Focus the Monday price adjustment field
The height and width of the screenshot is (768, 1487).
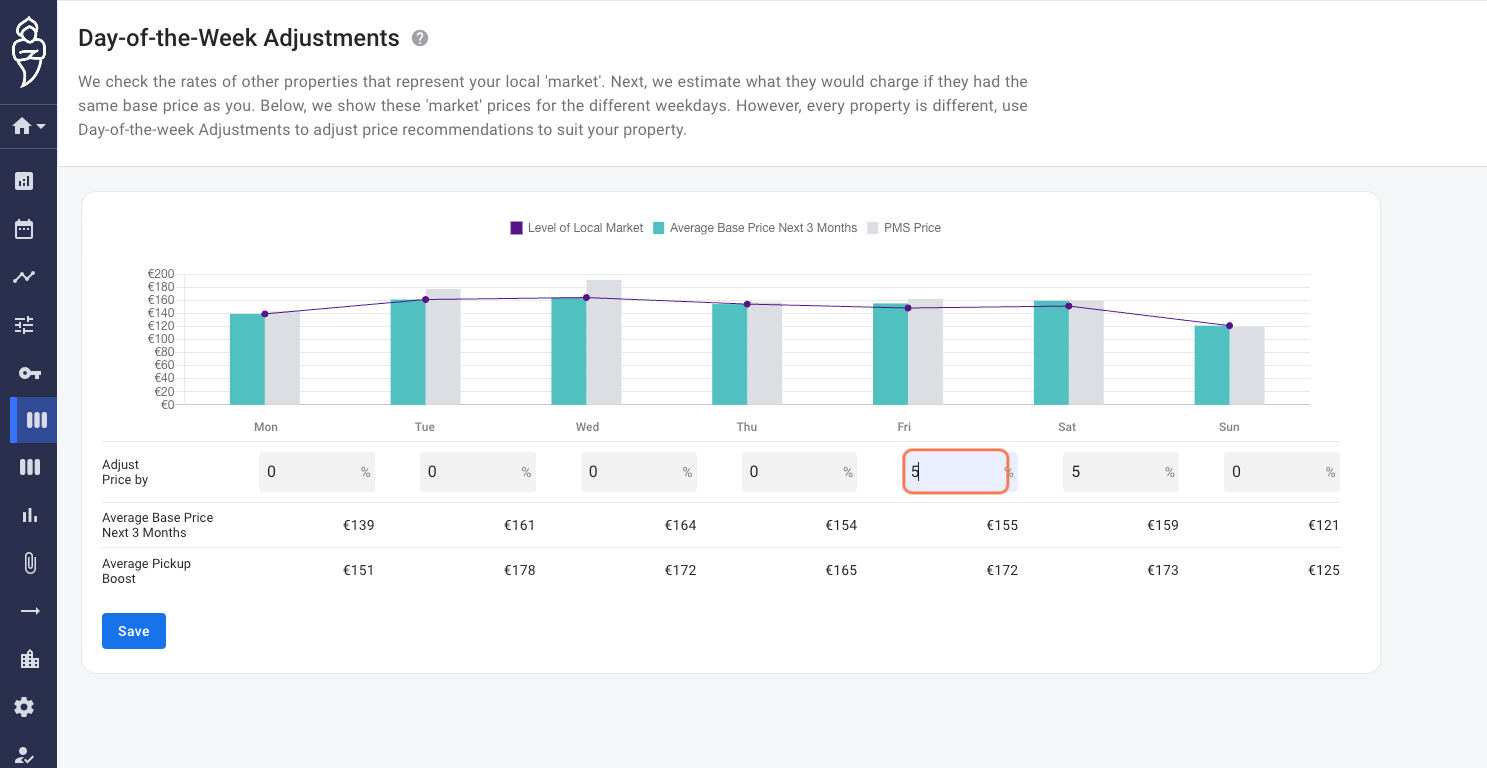click(317, 472)
